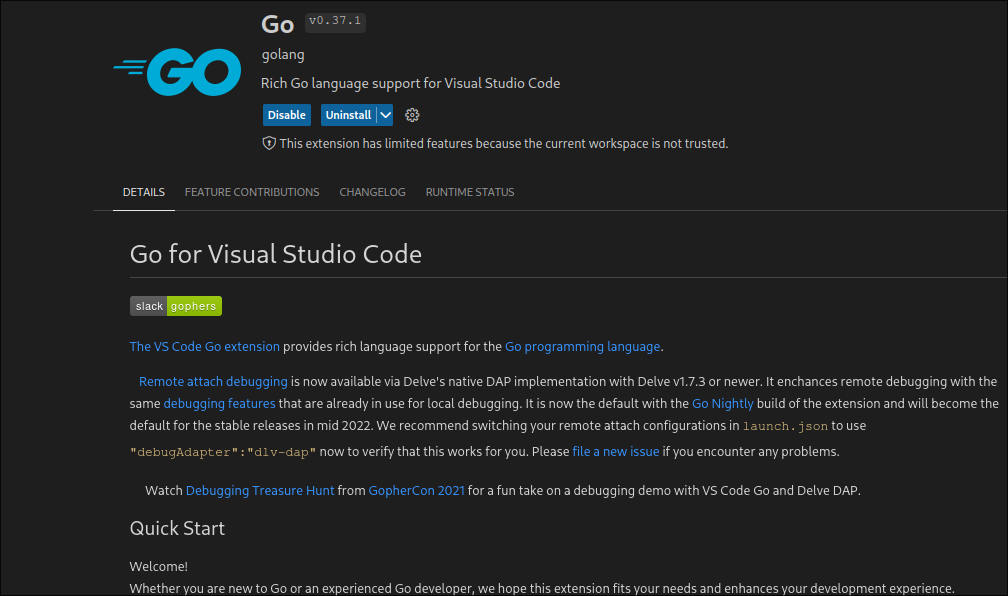Screen dimensions: 1008x596
Task: Follow the 'Go programming language' link
Action: point(582,347)
